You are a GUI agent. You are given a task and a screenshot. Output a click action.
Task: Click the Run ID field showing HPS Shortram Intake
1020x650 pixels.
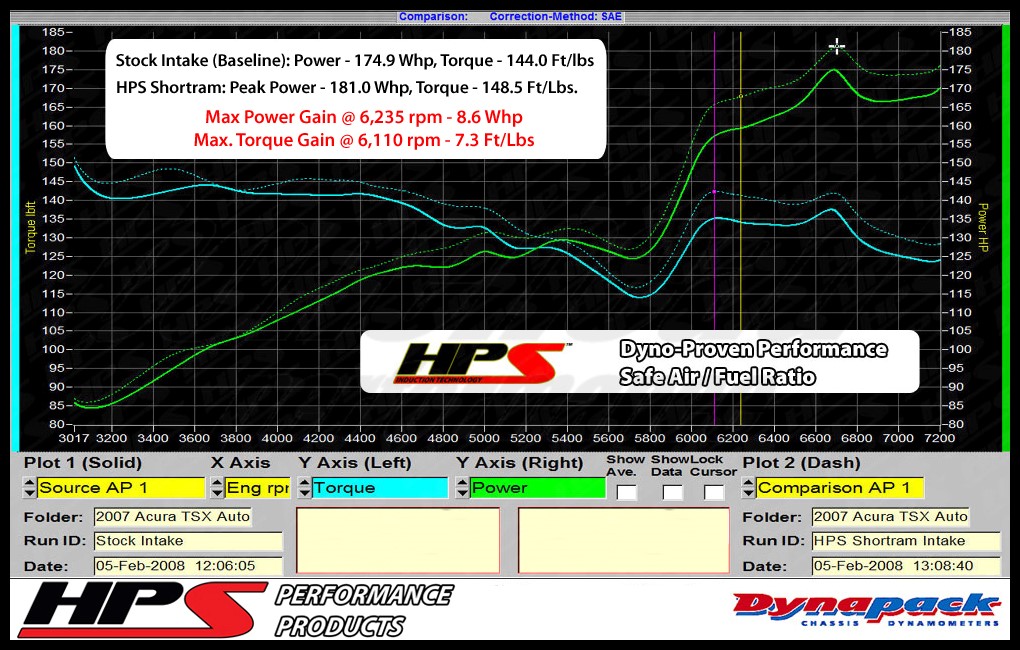click(x=906, y=541)
